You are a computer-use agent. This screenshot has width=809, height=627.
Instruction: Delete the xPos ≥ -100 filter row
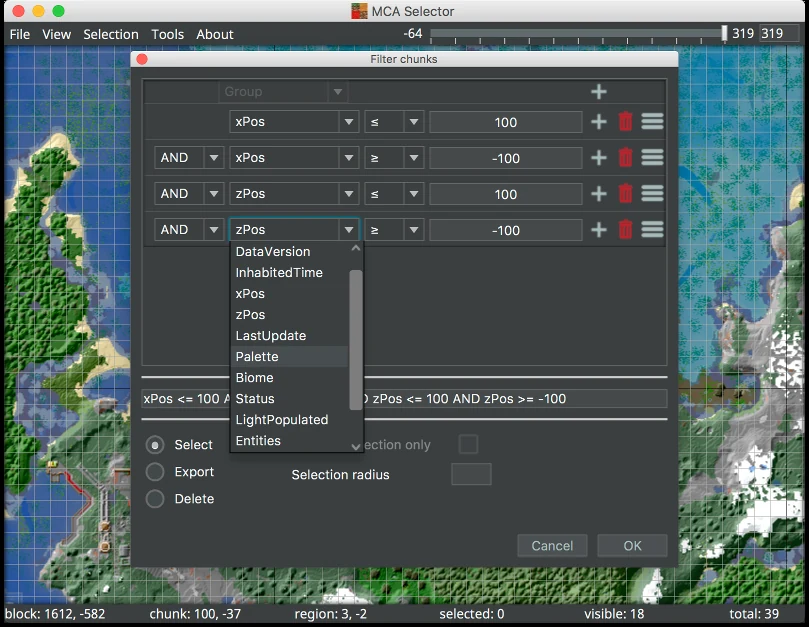625,157
